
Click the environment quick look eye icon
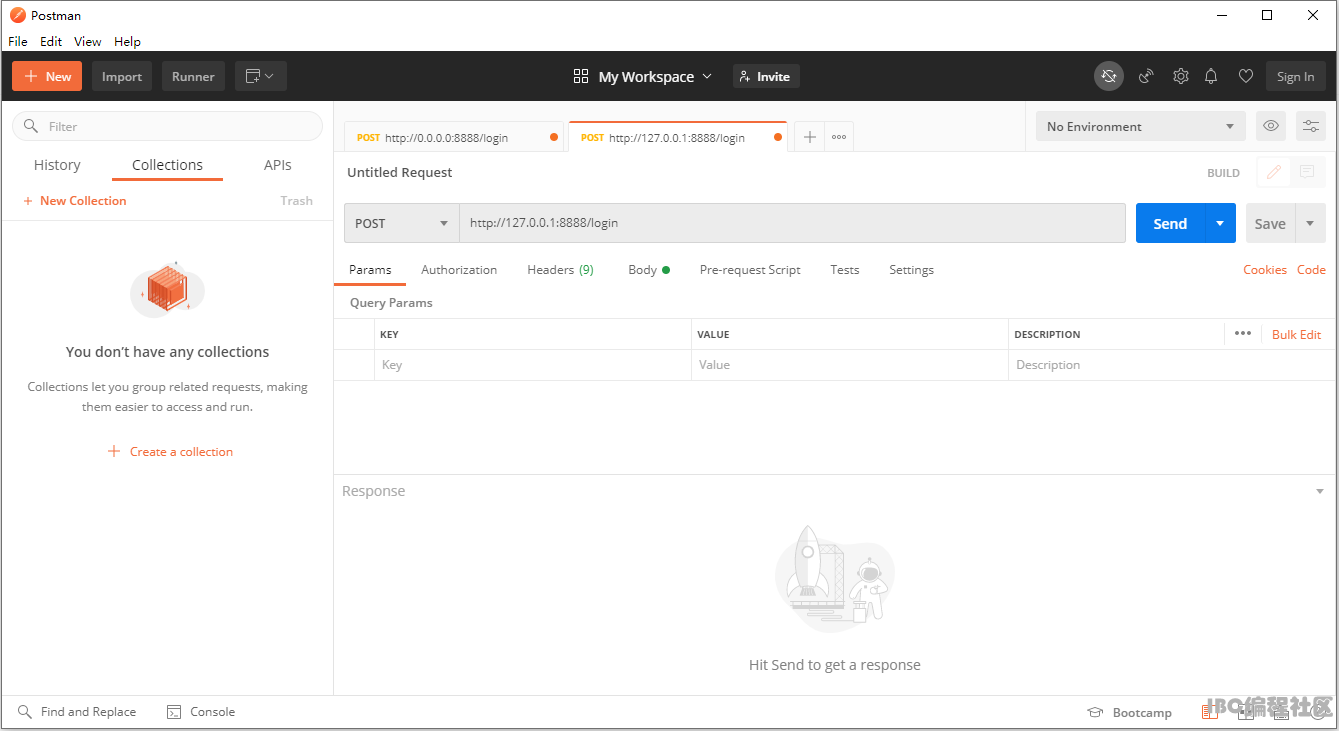[x=1271, y=126]
